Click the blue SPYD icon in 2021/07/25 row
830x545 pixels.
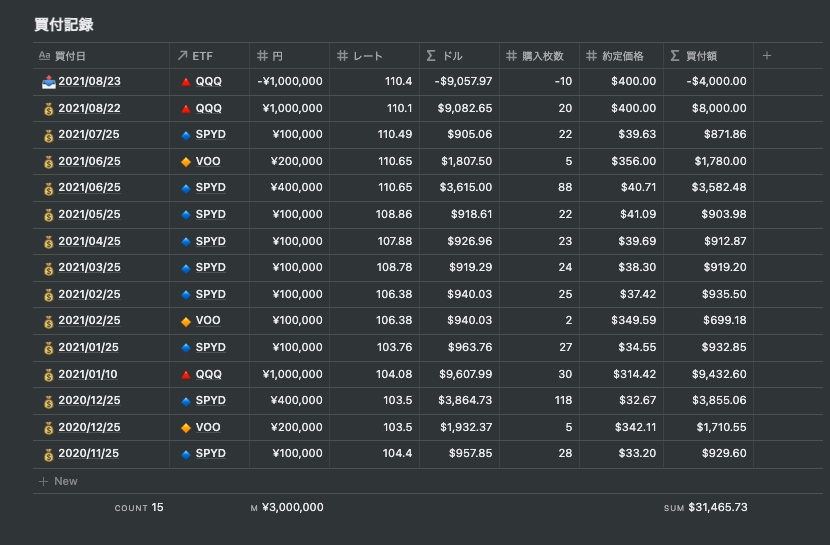click(185, 135)
